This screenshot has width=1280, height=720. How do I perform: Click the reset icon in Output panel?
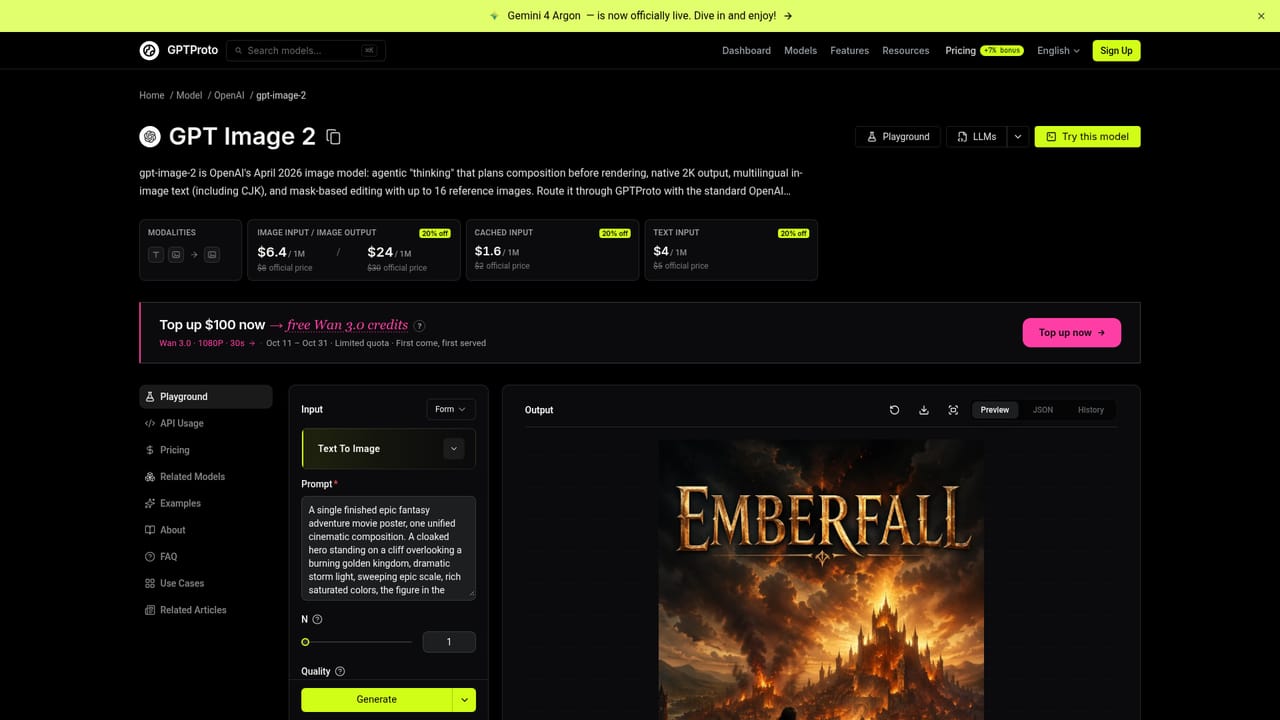(x=895, y=410)
